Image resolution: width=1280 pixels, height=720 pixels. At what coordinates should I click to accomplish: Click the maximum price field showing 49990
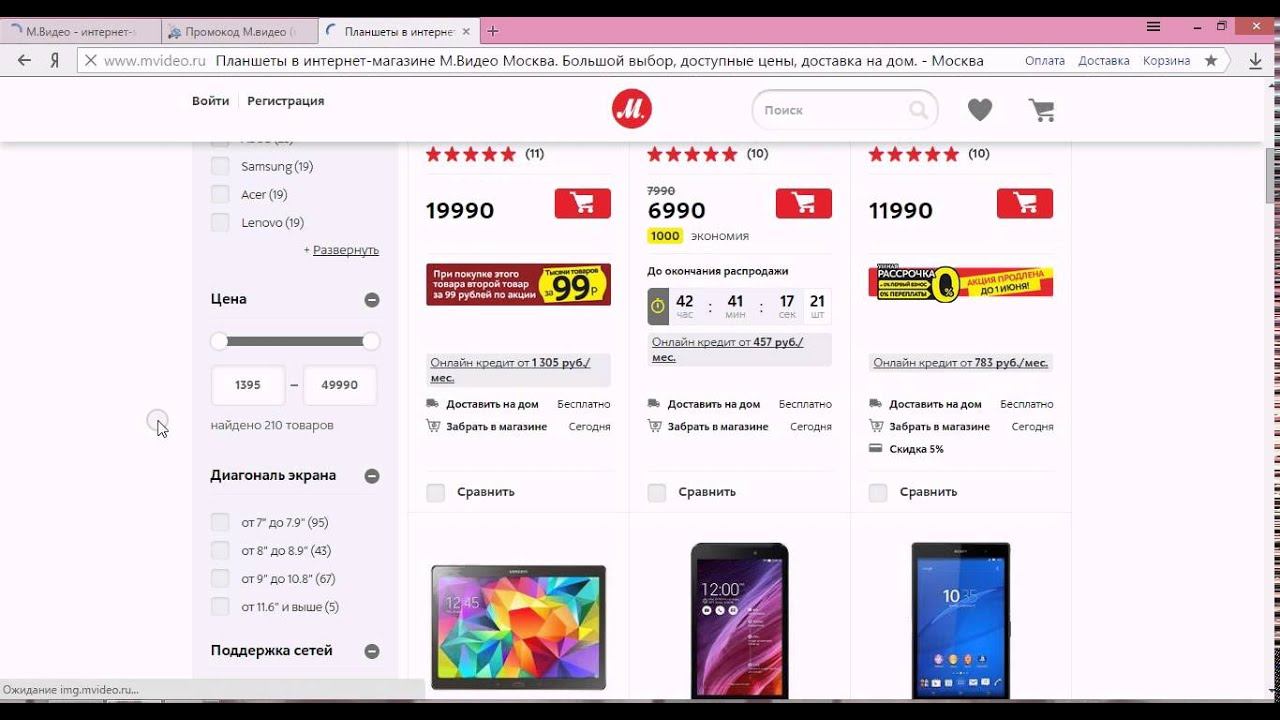click(x=340, y=385)
